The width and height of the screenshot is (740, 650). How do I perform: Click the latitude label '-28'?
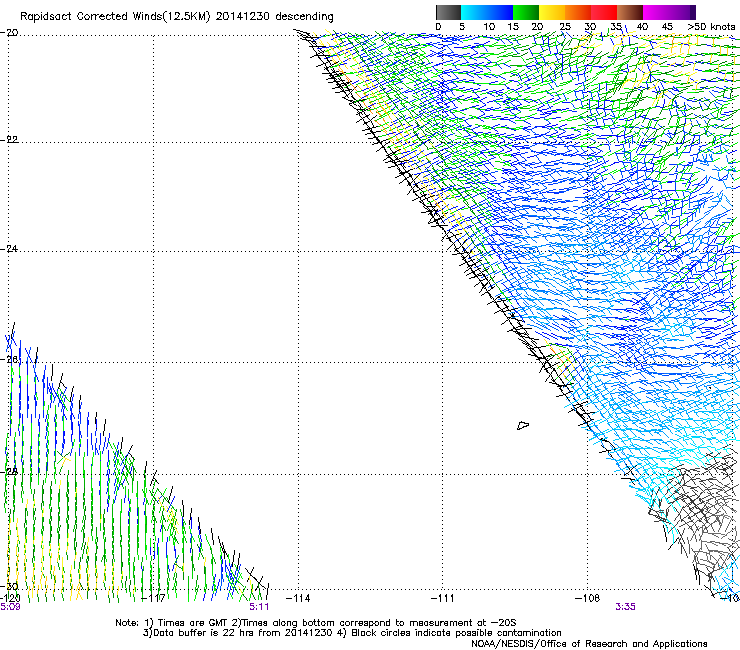point(9,471)
